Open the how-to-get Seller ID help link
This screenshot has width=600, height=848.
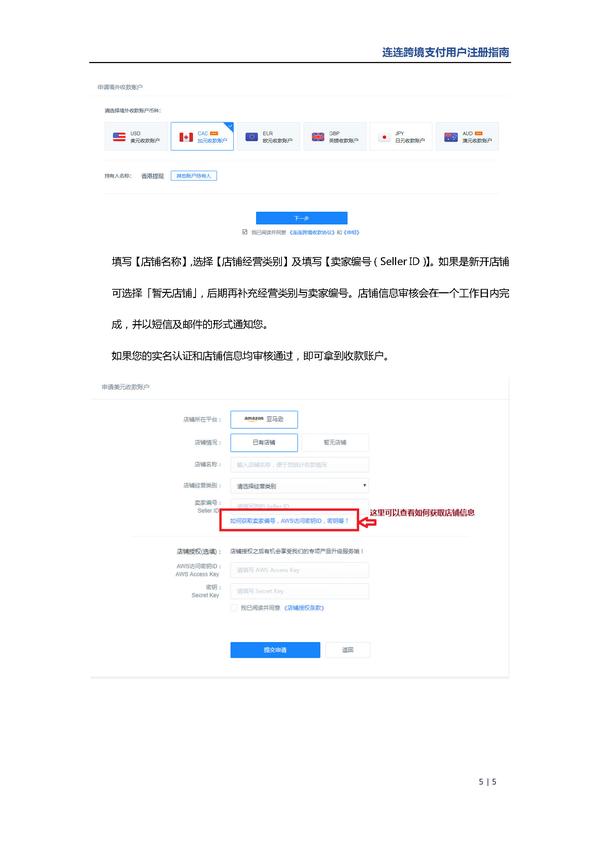click(x=289, y=521)
